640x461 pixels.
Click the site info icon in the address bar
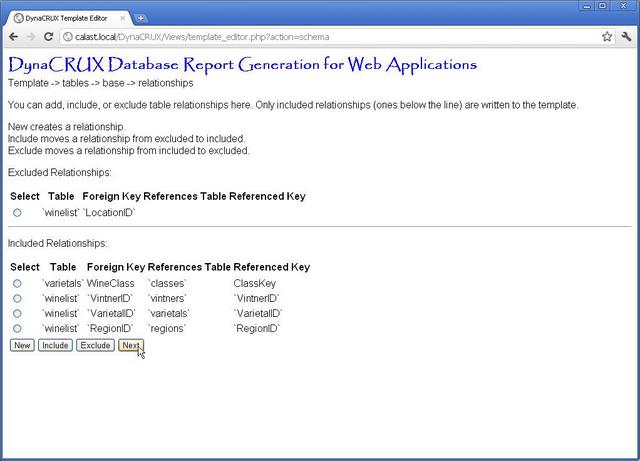pyautogui.click(x=68, y=37)
